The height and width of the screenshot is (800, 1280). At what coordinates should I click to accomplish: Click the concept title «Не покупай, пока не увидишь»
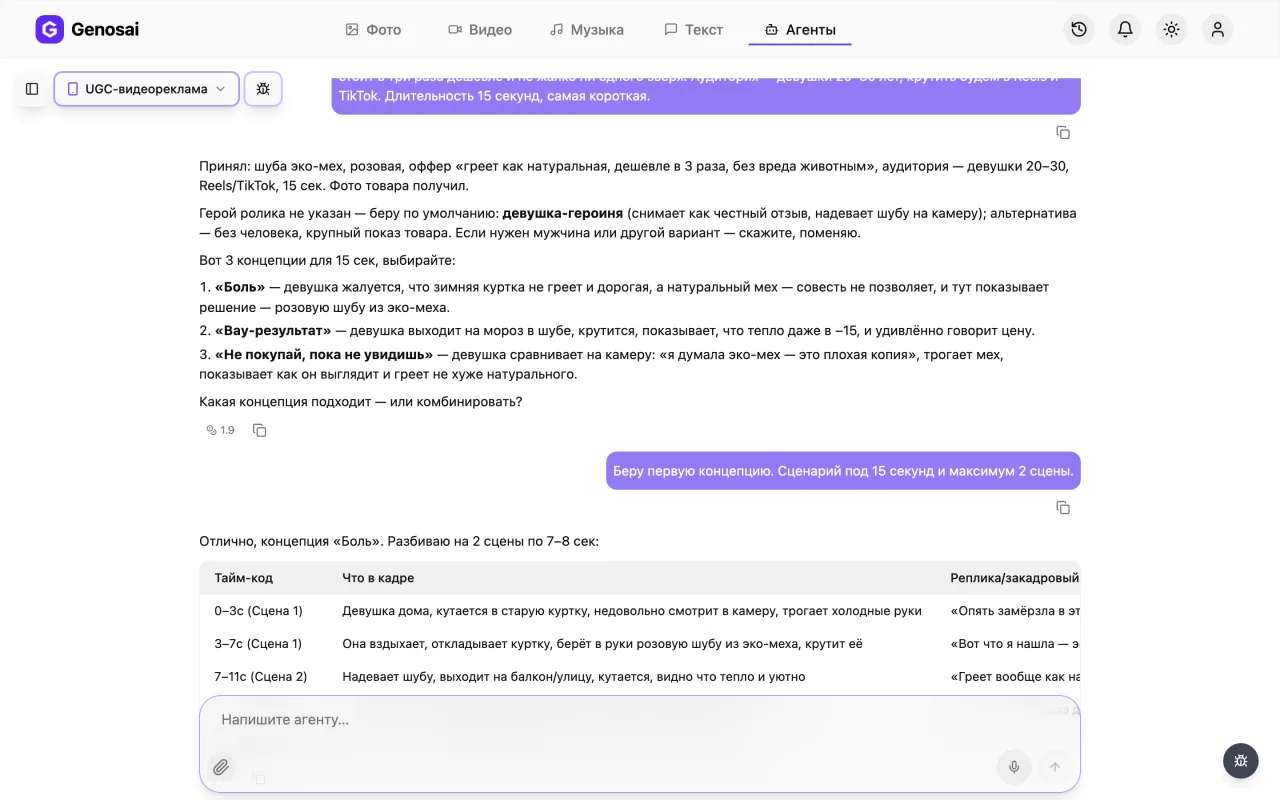click(324, 354)
